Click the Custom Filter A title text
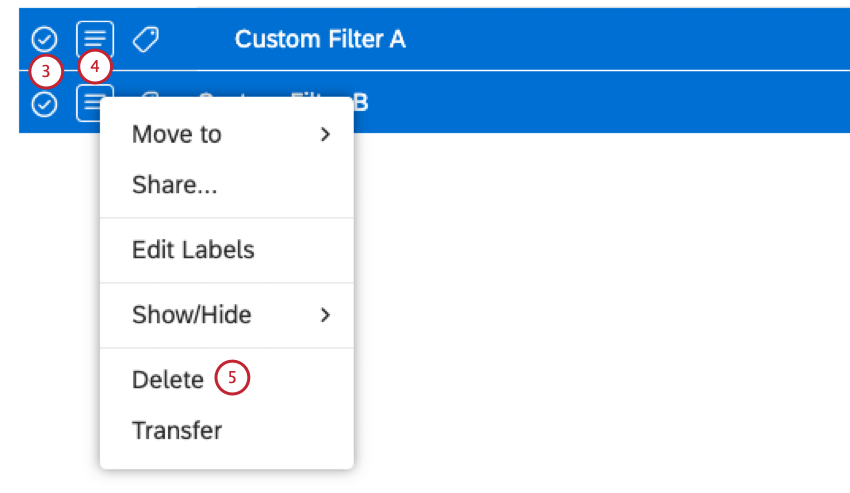 point(320,39)
